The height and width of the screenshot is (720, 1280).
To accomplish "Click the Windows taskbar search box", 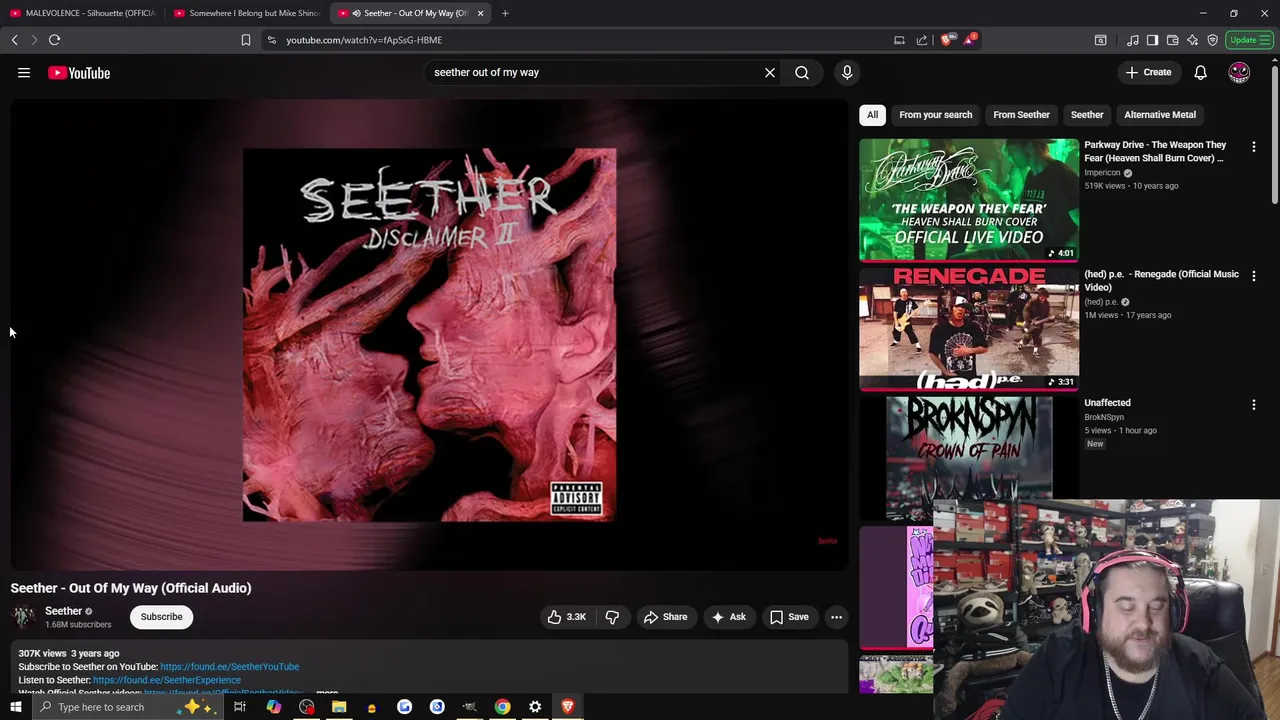I will (130, 707).
